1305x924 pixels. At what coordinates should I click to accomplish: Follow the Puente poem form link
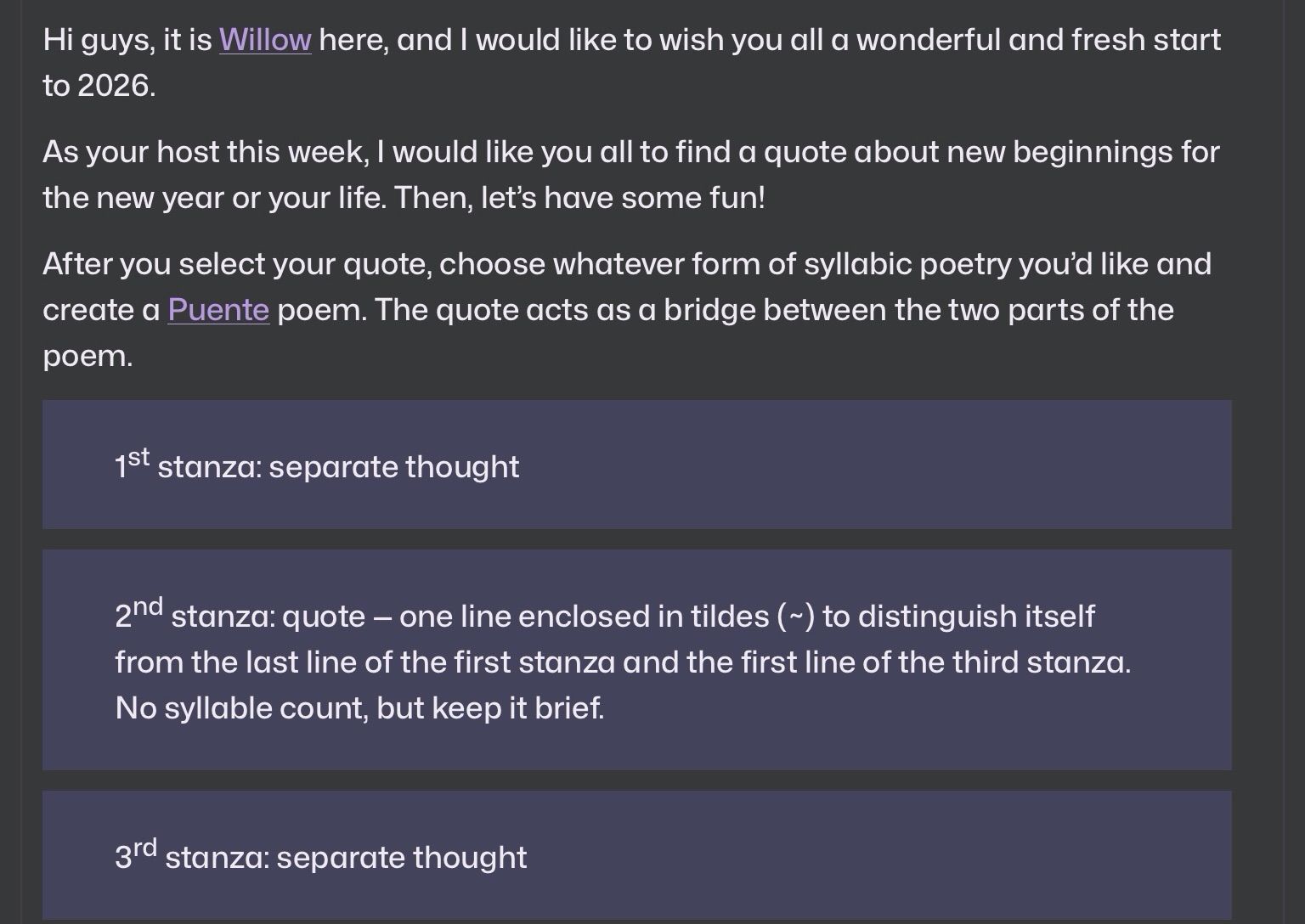(218, 310)
